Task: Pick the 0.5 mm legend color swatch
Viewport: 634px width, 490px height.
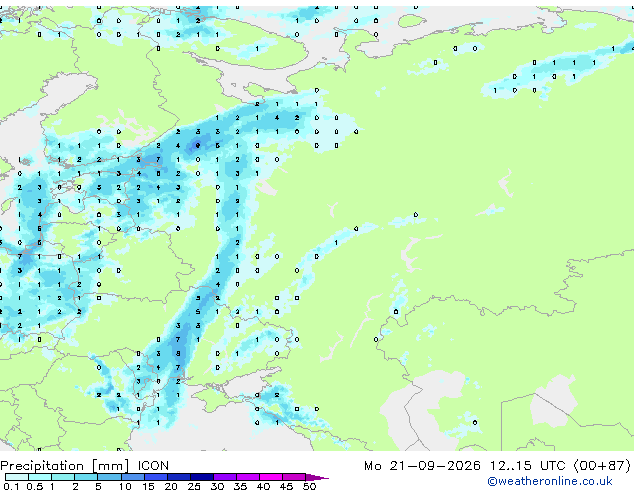Action: 40,477
